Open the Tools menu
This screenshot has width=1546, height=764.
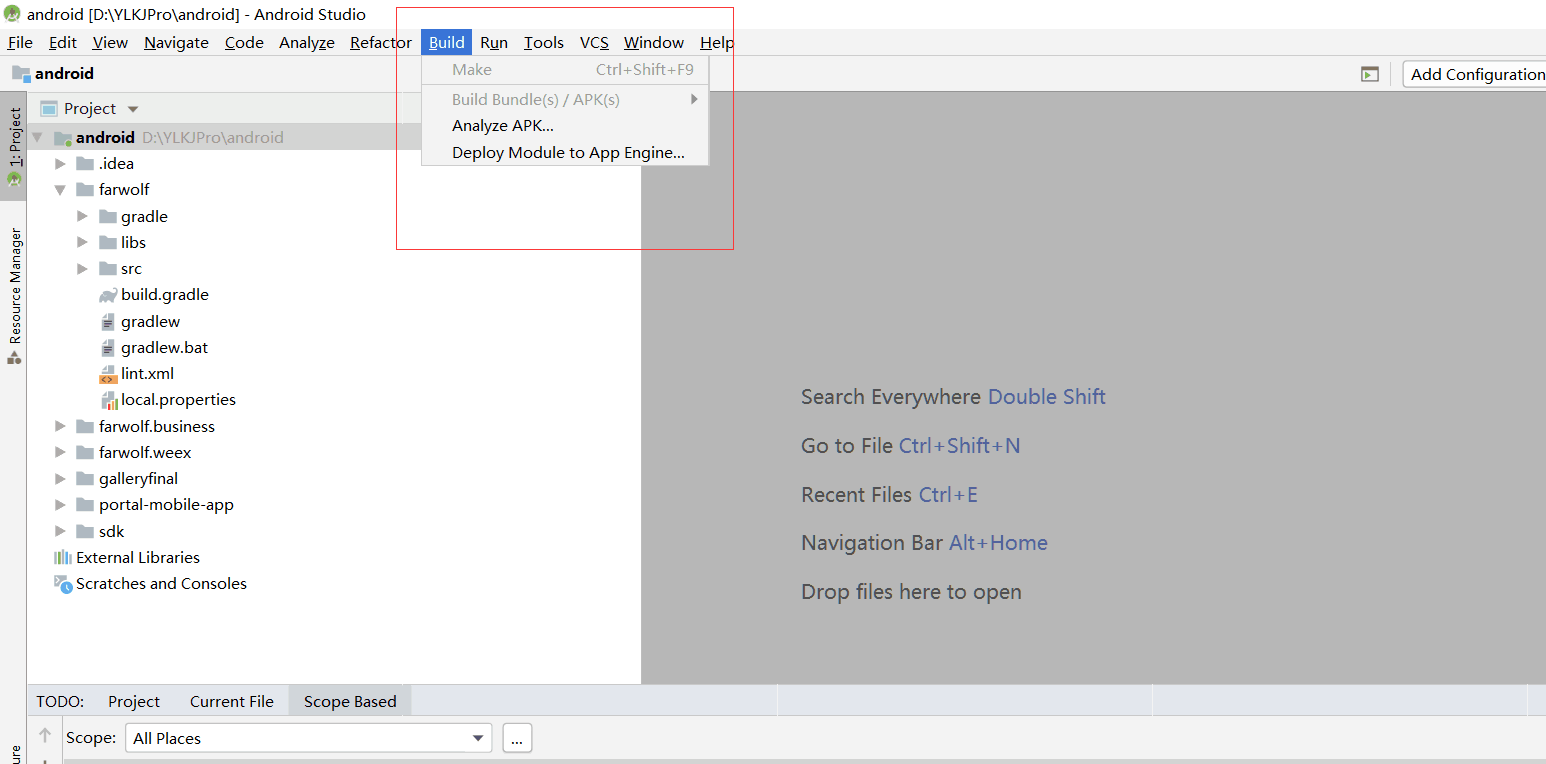(543, 42)
